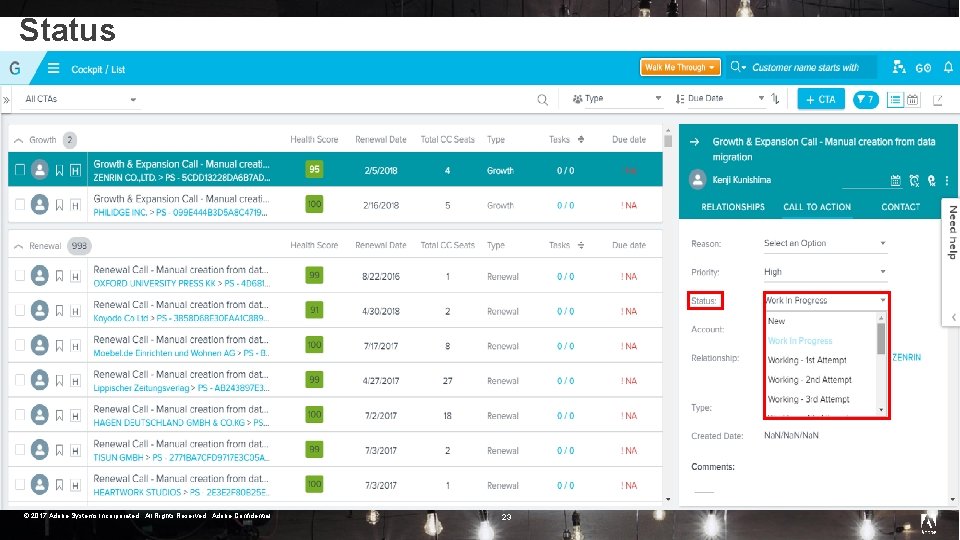Click owner avatar on HEARTWORK STUDIOS row
The height and width of the screenshot is (540, 960).
pyautogui.click(x=40, y=484)
